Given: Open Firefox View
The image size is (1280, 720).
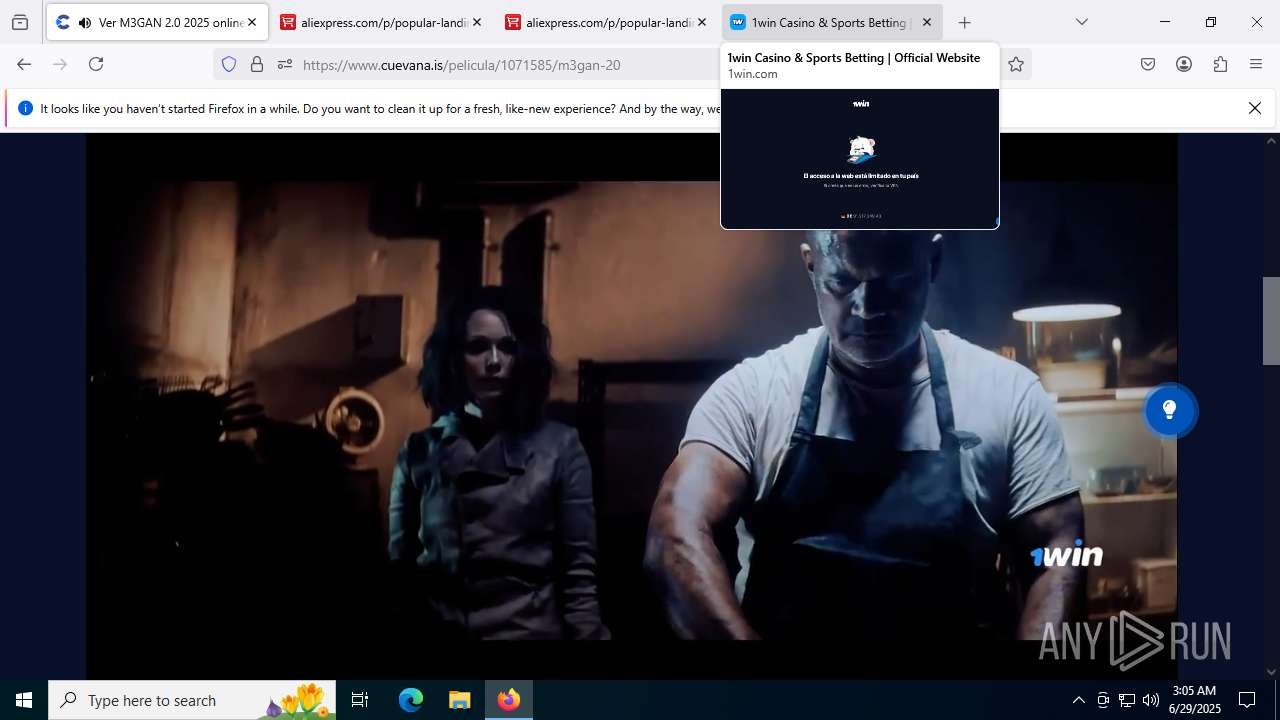Looking at the screenshot, I should point(20,22).
